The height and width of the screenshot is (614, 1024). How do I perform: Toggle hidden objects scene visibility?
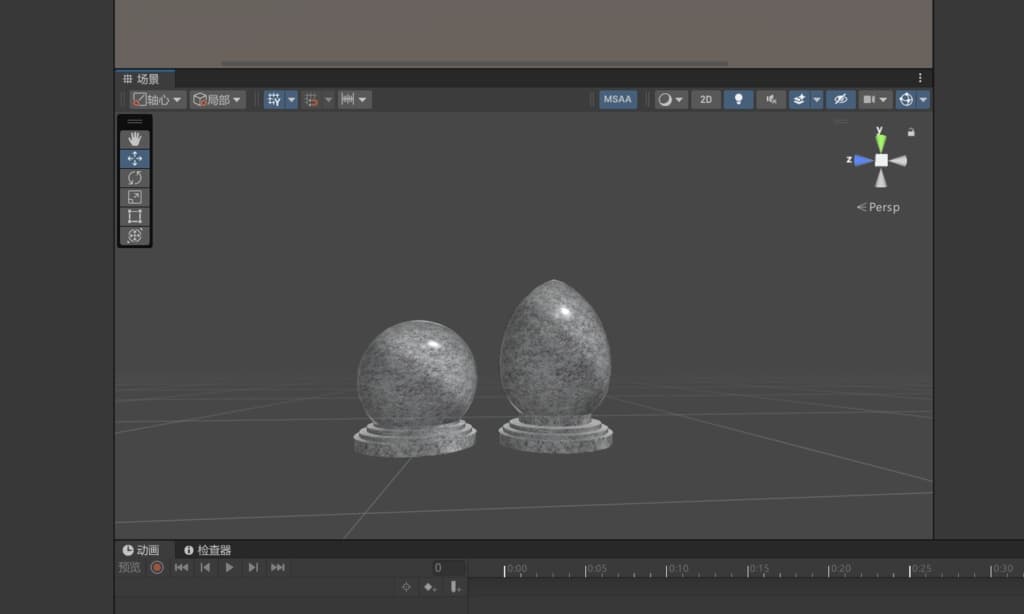pyautogui.click(x=840, y=100)
